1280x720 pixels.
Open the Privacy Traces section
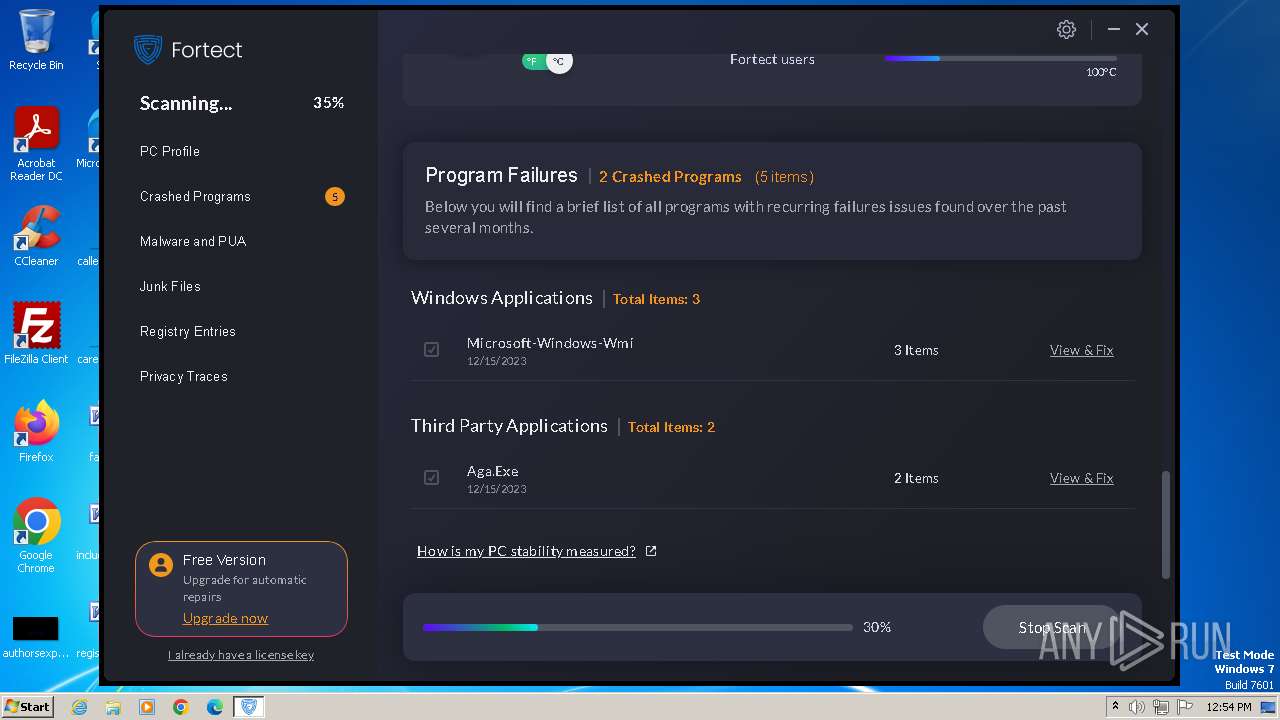(x=184, y=376)
